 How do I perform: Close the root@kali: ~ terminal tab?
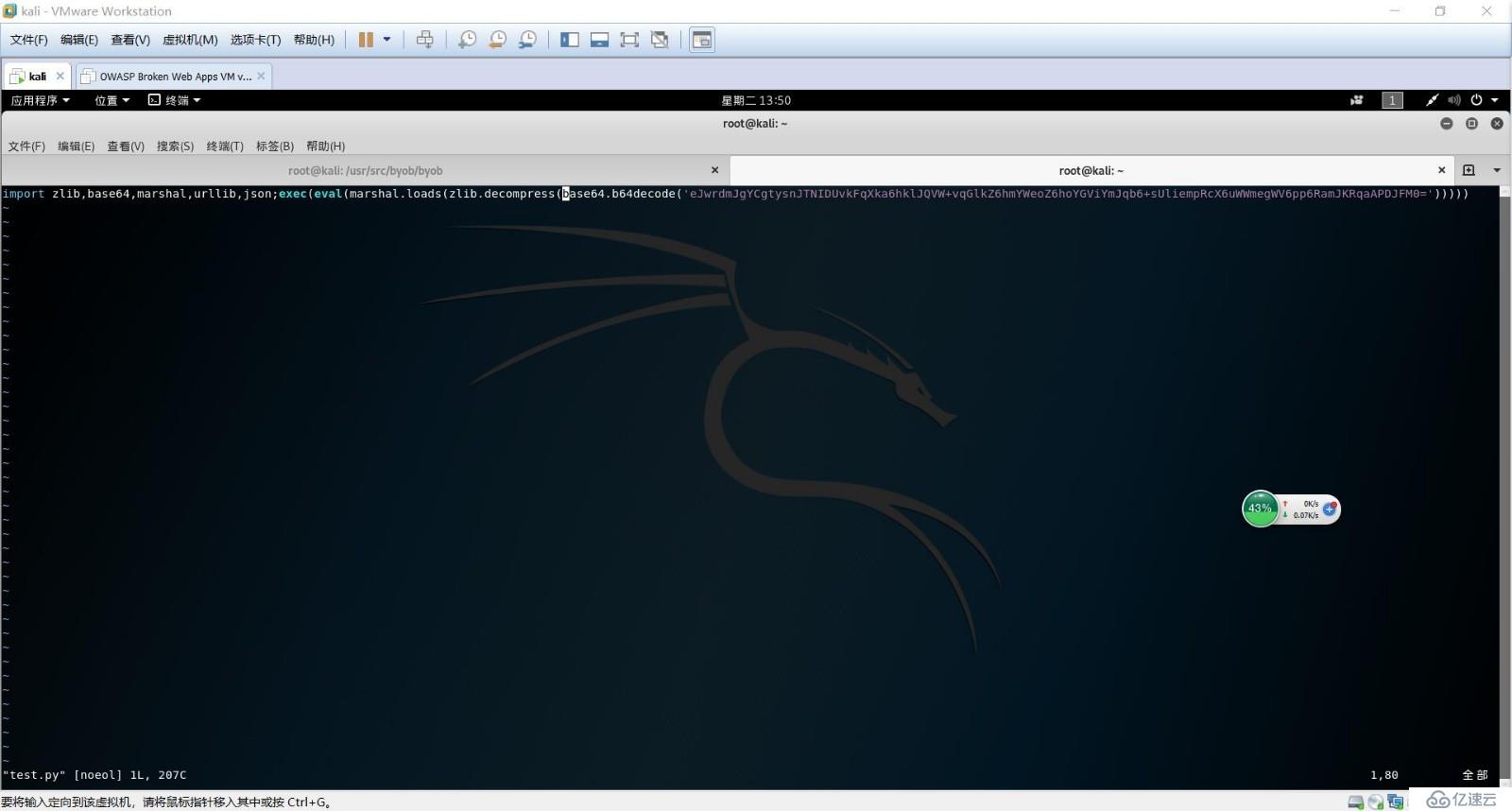tap(1441, 170)
